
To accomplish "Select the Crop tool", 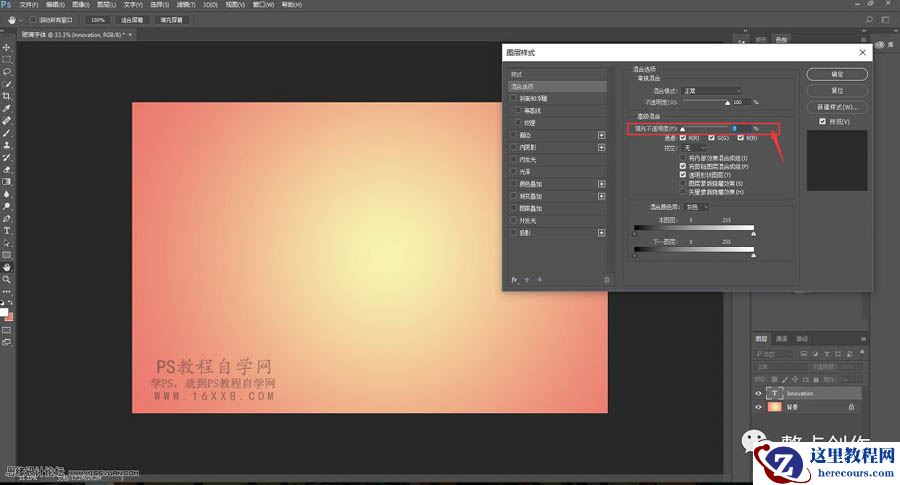I will [7, 96].
